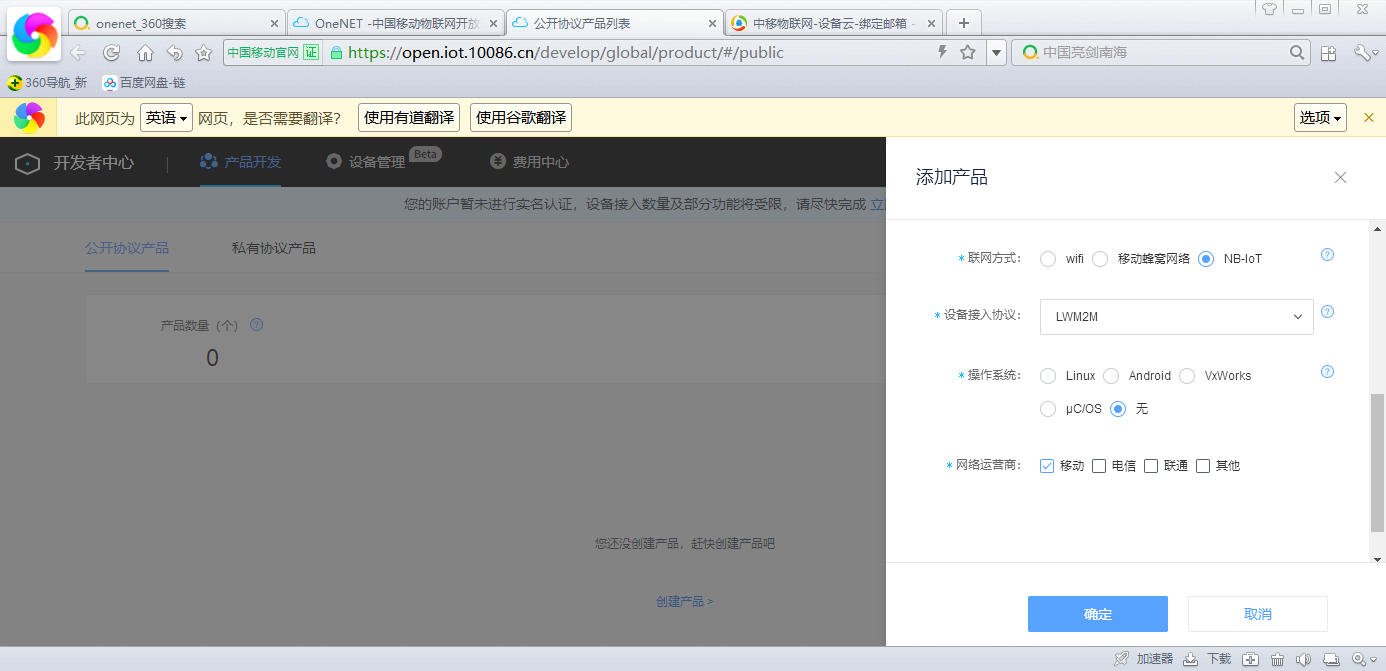Check the 电信 operator checkbox
Image resolution: width=1386 pixels, height=671 pixels.
pyautogui.click(x=1099, y=466)
